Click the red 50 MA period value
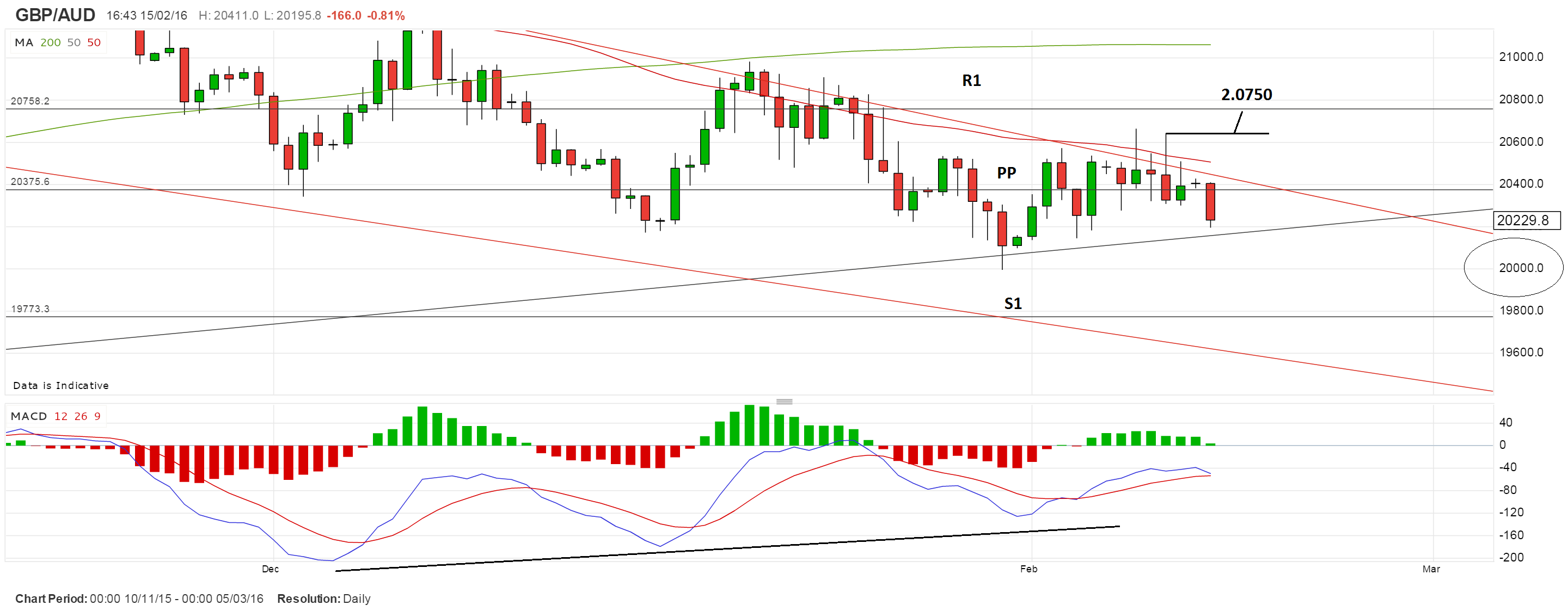The width and height of the screenshot is (1568, 611). tap(94, 42)
